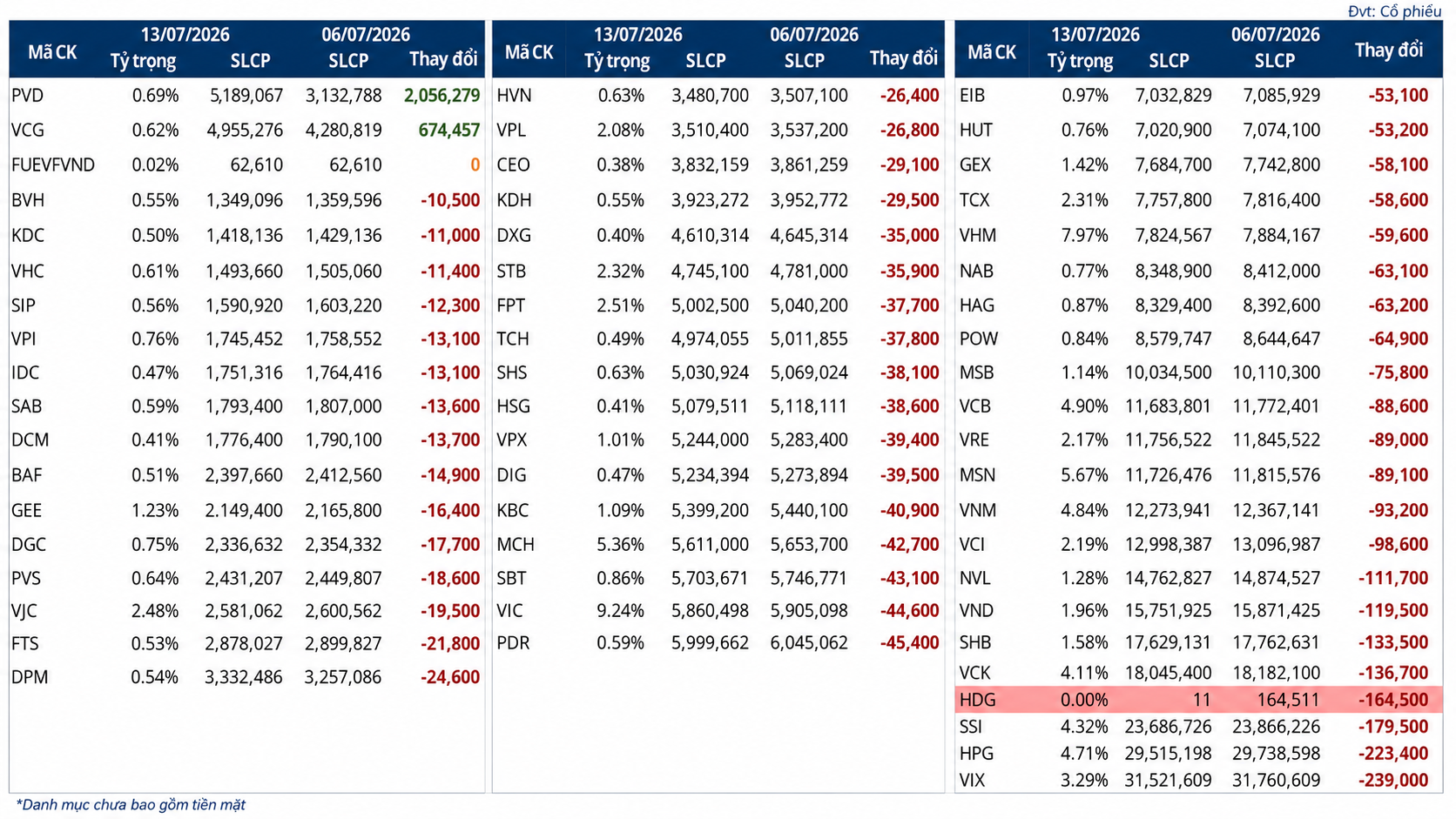Select the VCK ticker cell
This screenshot has width=1456, height=819.
click(975, 673)
